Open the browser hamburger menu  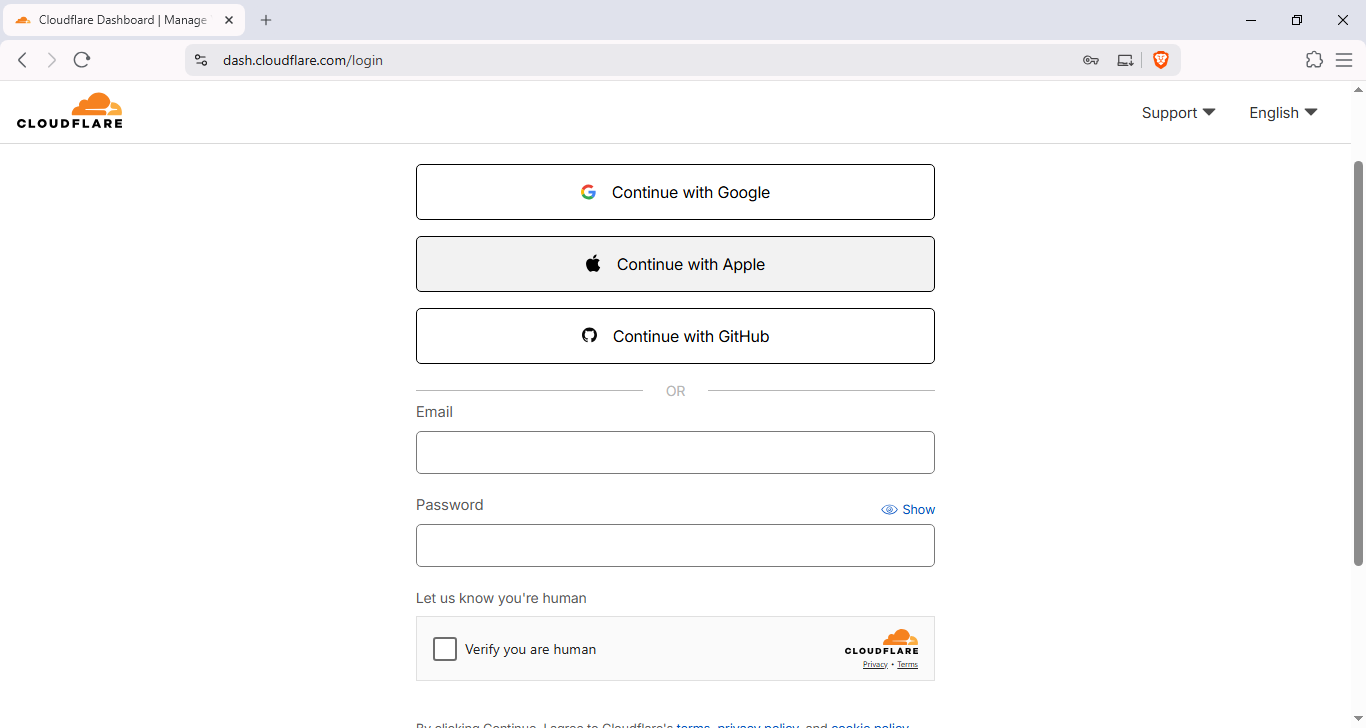(x=1344, y=60)
